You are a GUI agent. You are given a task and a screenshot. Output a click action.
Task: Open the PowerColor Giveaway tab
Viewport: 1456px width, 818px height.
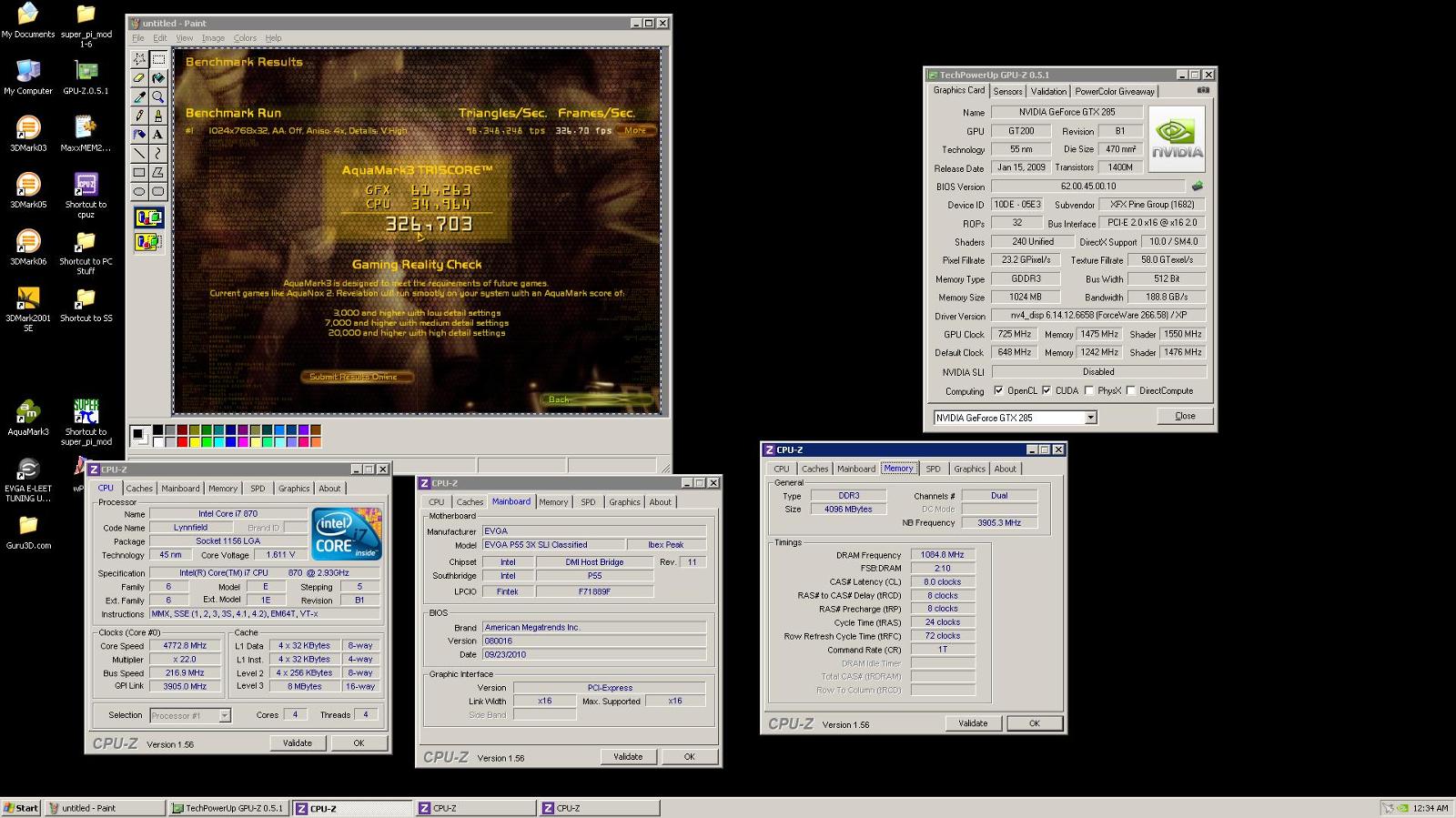tap(1115, 91)
